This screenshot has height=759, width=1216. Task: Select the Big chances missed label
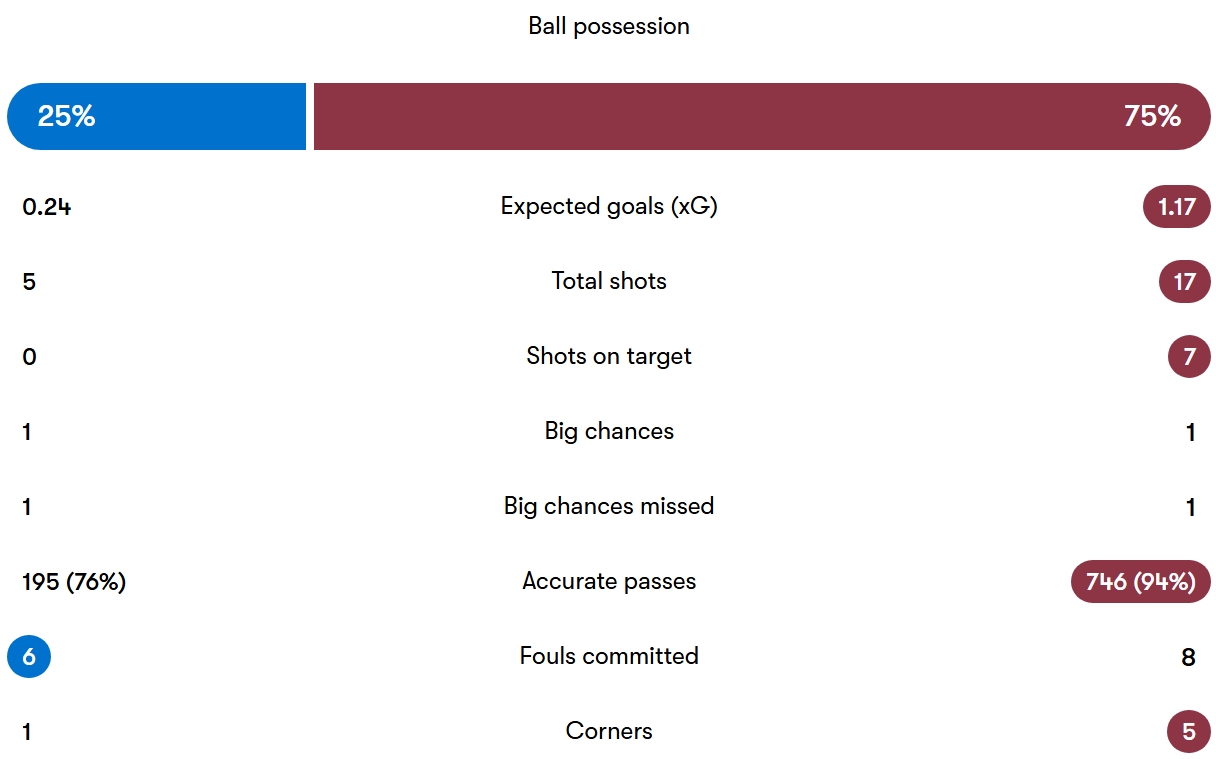click(609, 506)
